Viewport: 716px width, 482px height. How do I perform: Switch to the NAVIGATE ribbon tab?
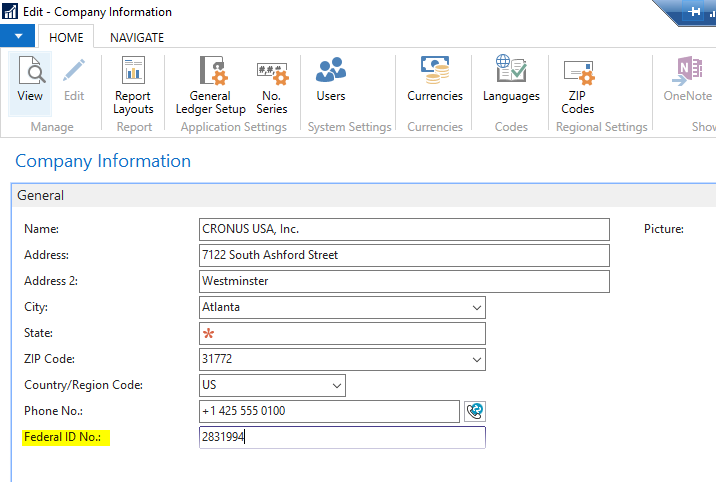pyautogui.click(x=137, y=37)
